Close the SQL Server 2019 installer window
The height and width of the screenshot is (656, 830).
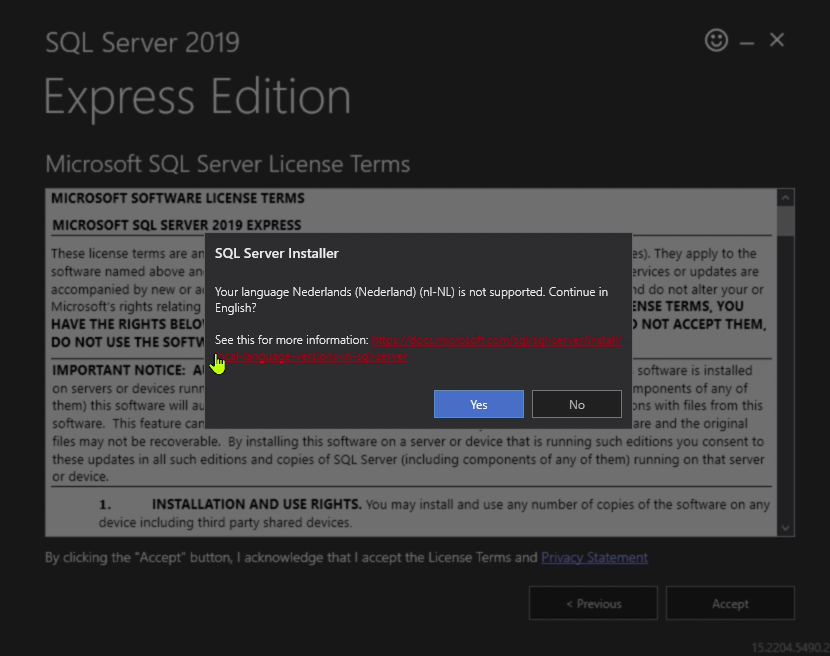click(777, 40)
